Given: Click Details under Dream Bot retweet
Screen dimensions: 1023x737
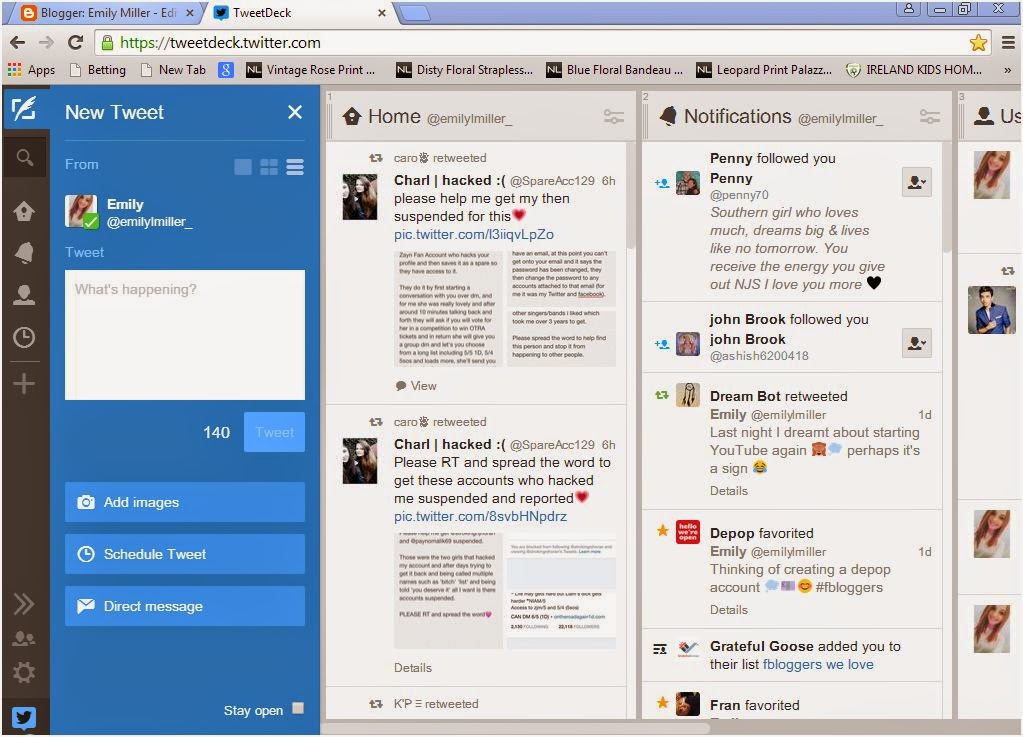Looking at the screenshot, I should (729, 491).
